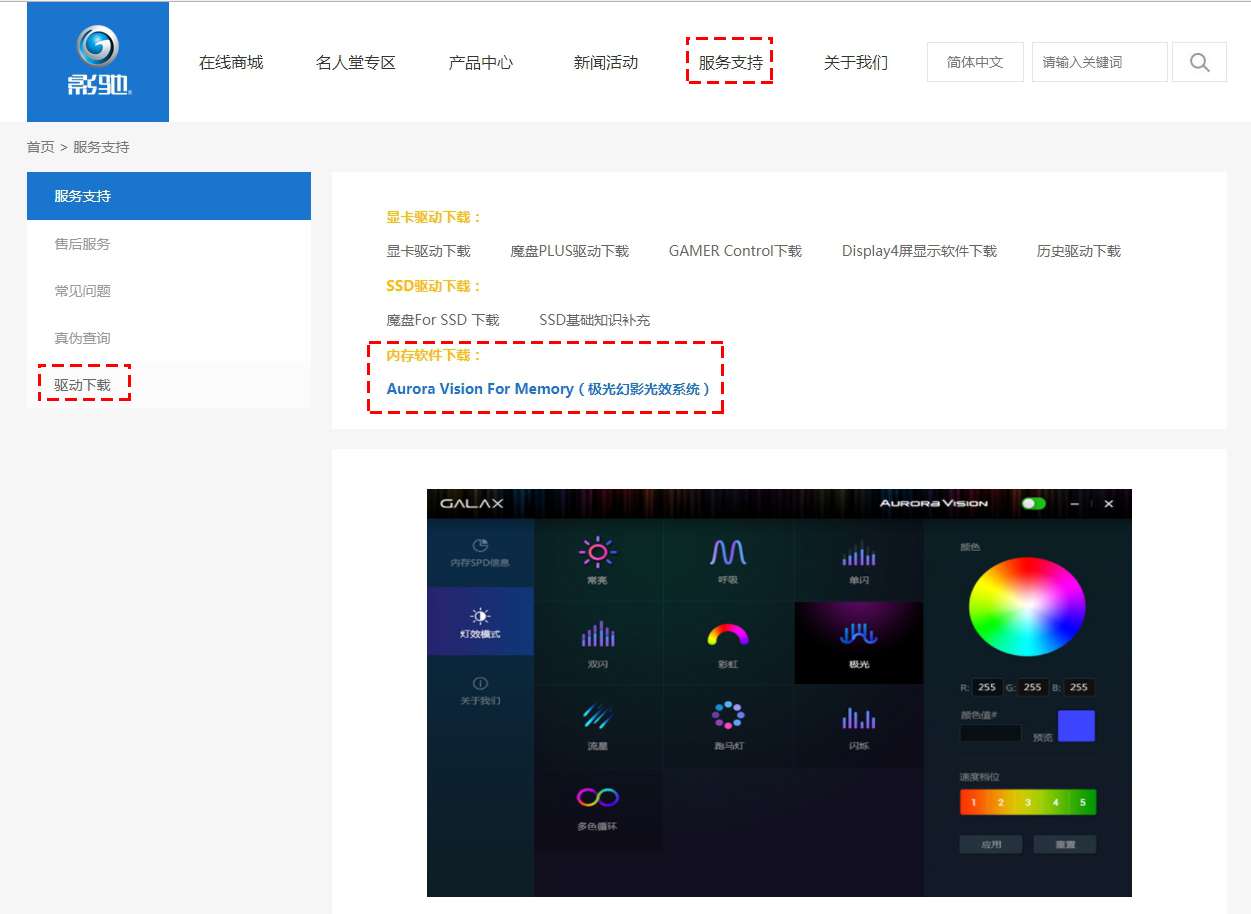Click the 颜色值# hex input field
1251x914 pixels.
991,733
